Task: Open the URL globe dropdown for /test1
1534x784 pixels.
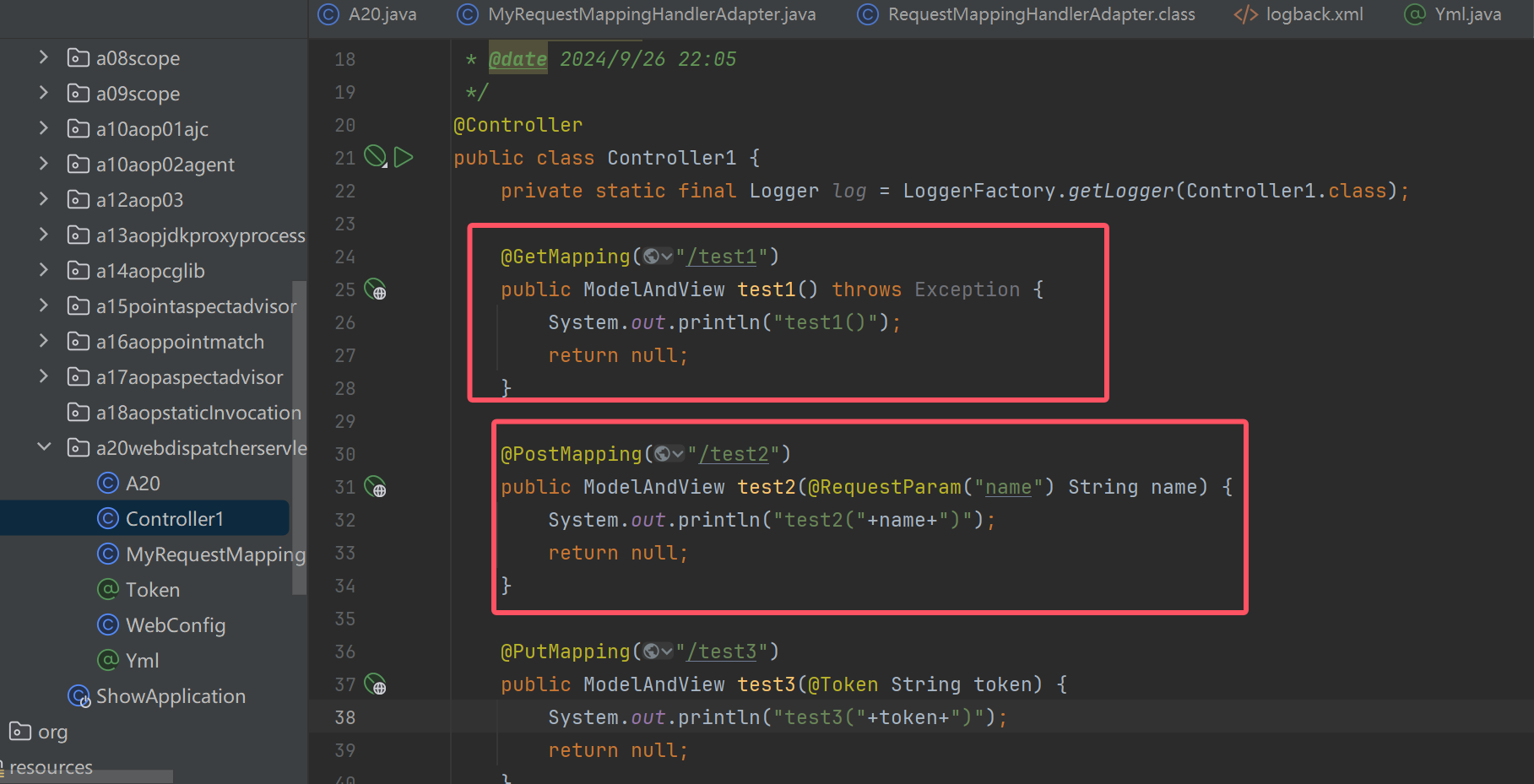Action: (658, 257)
